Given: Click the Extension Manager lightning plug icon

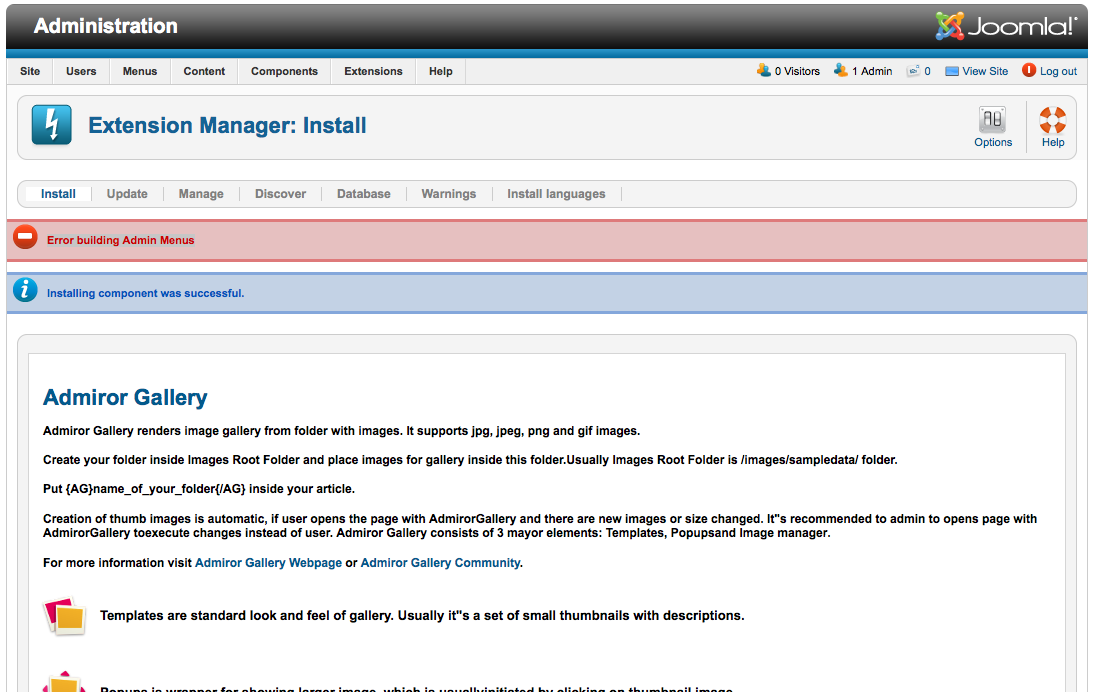Looking at the screenshot, I should 52,125.
